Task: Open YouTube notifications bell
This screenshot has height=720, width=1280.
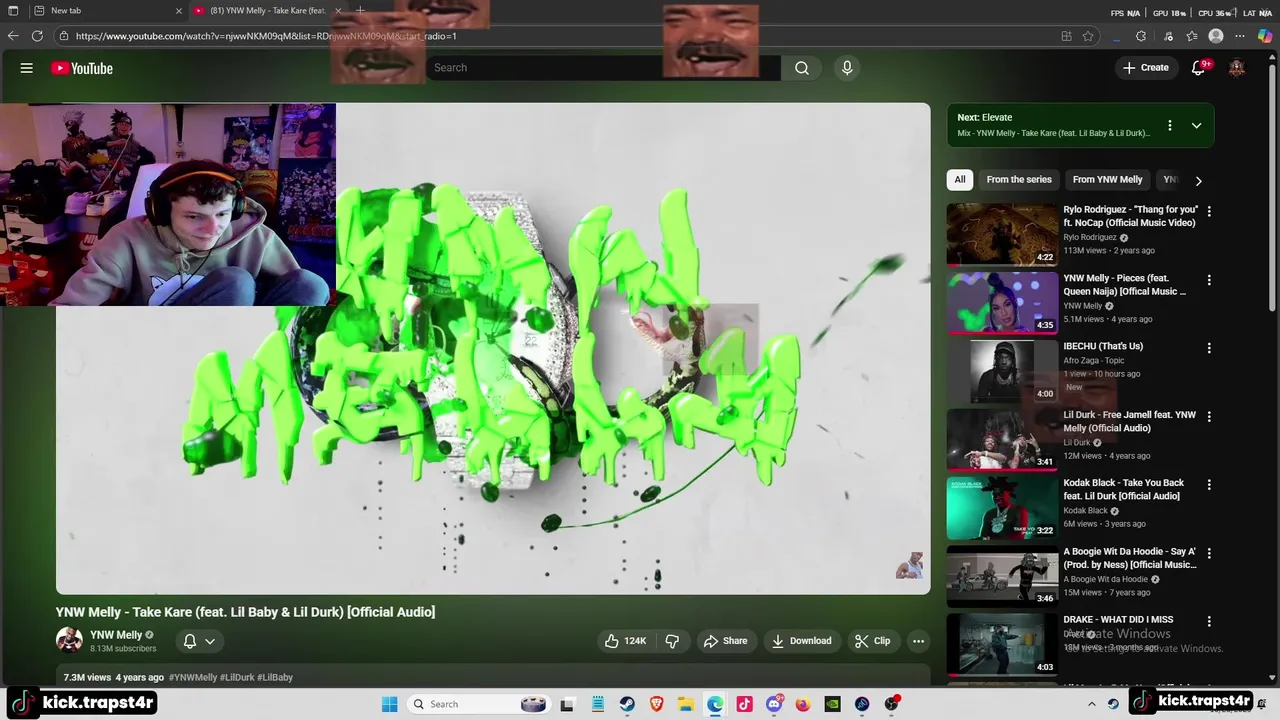Action: 1198,68
